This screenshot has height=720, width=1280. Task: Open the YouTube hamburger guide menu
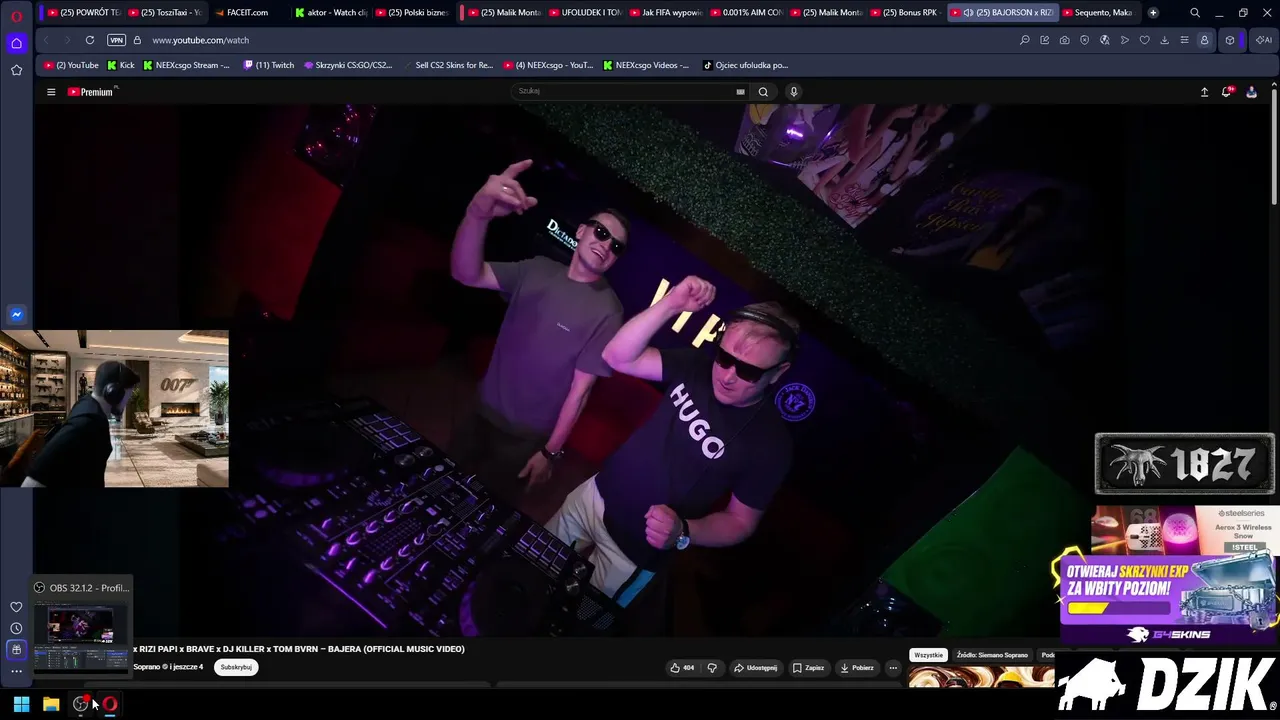point(51,92)
